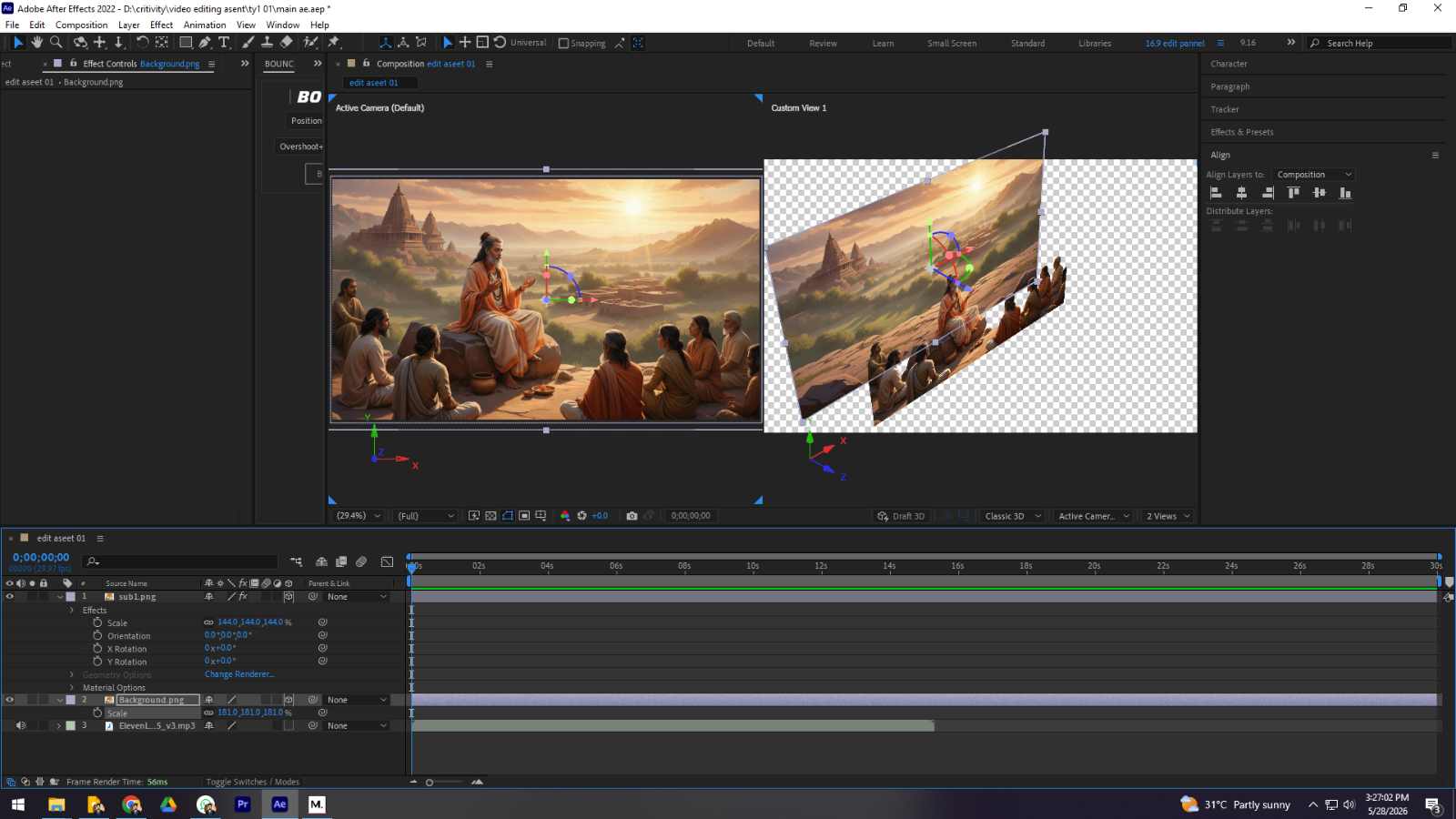Select the Rectangle shape tool
The image size is (1456, 819).
click(x=186, y=42)
